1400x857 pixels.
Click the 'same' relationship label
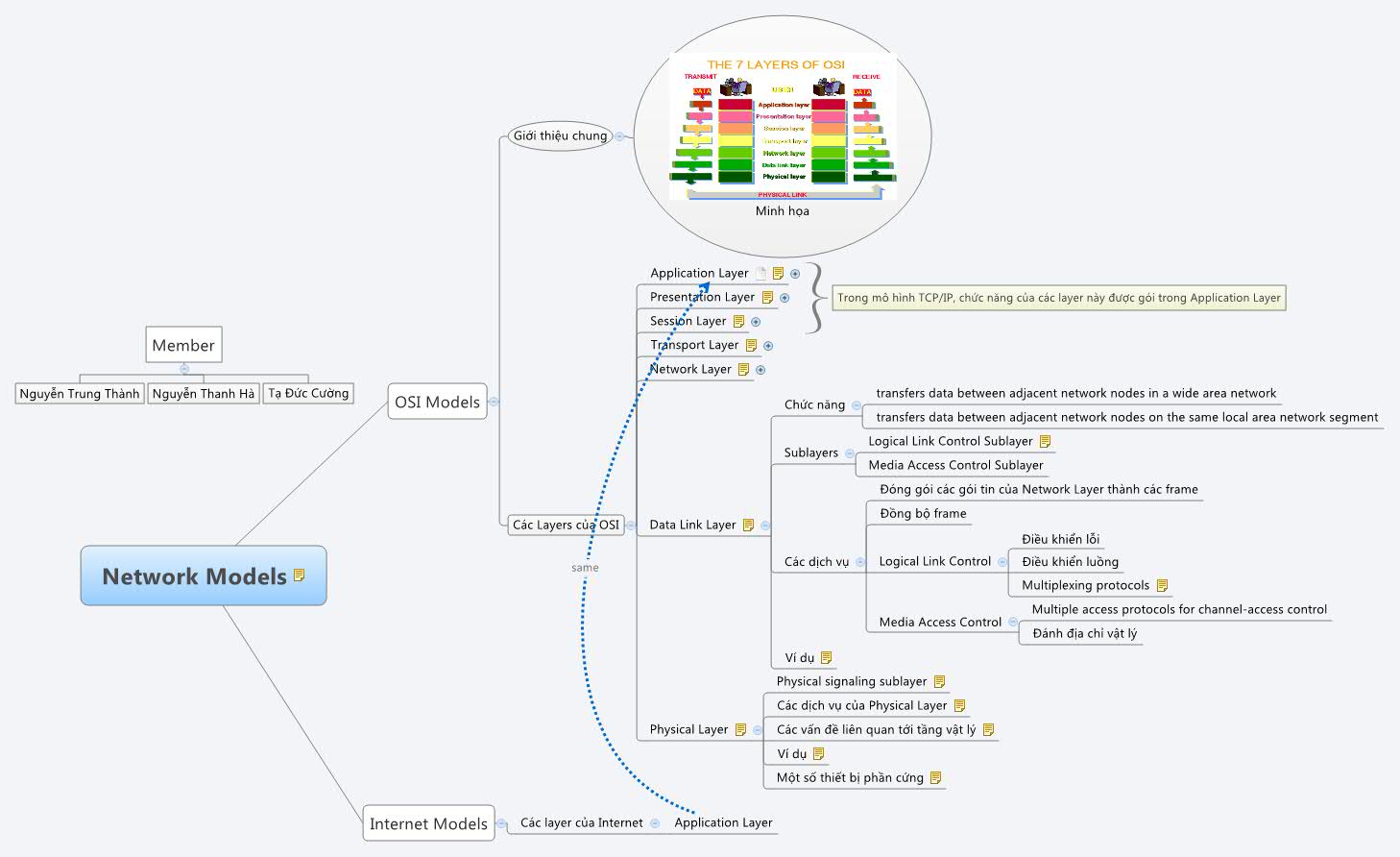click(585, 568)
